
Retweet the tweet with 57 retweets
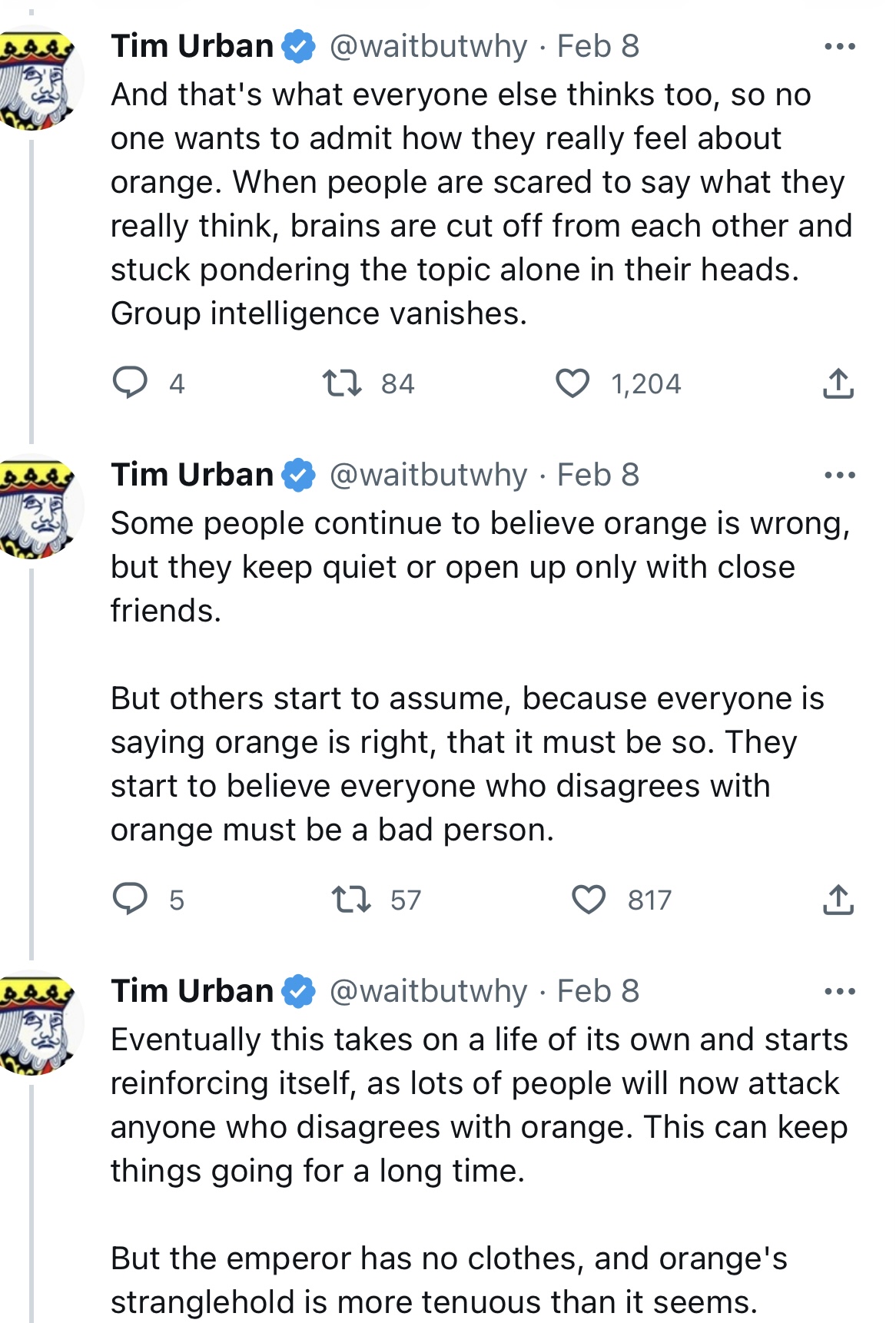(x=351, y=899)
